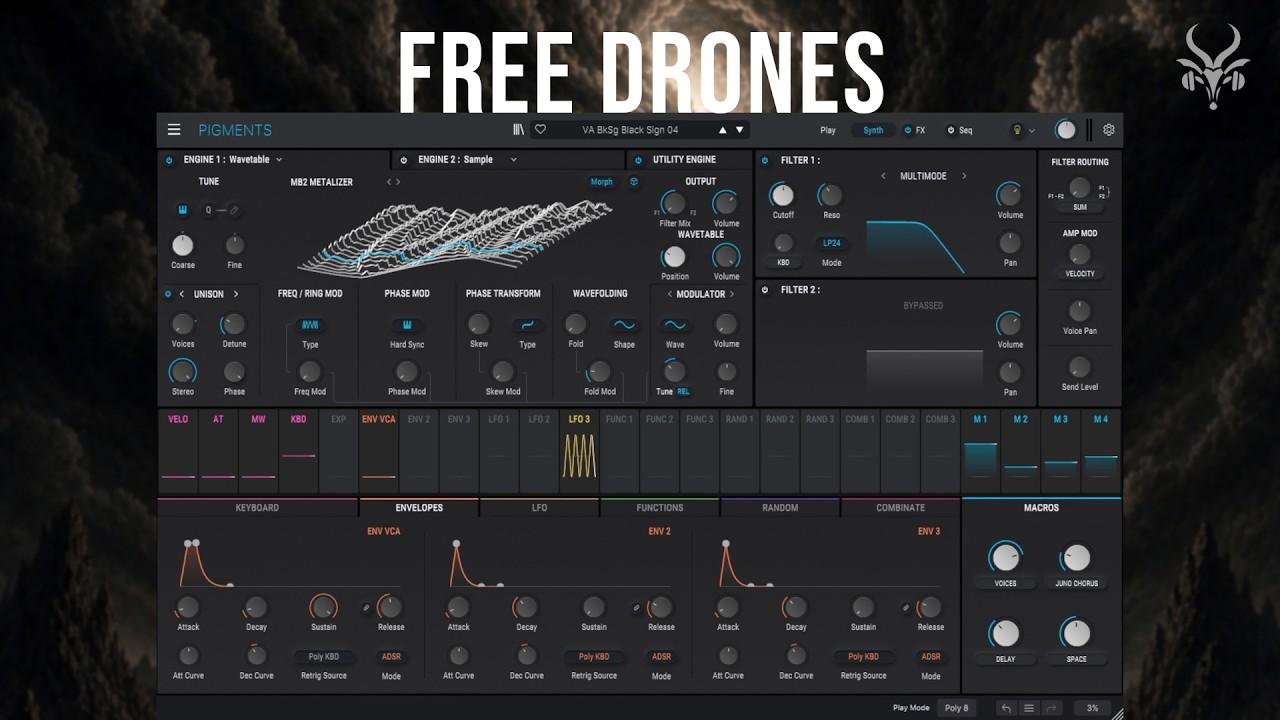This screenshot has height=720, width=1280.
Task: Open the preset library browser icon
Action: 518,130
